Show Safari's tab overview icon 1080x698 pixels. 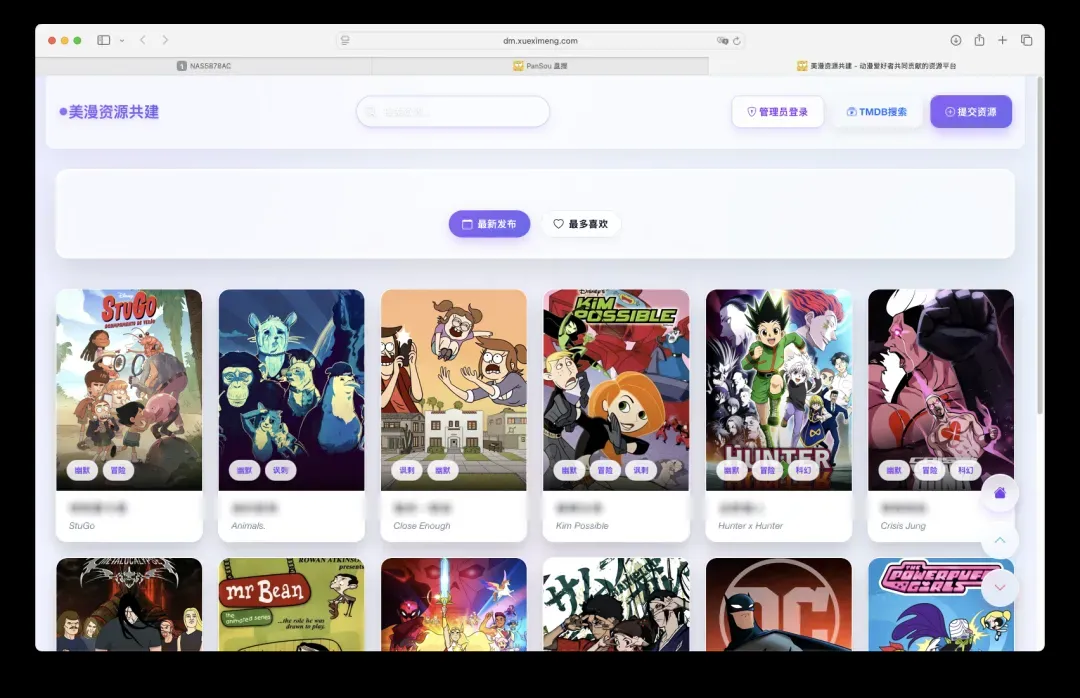point(1026,40)
